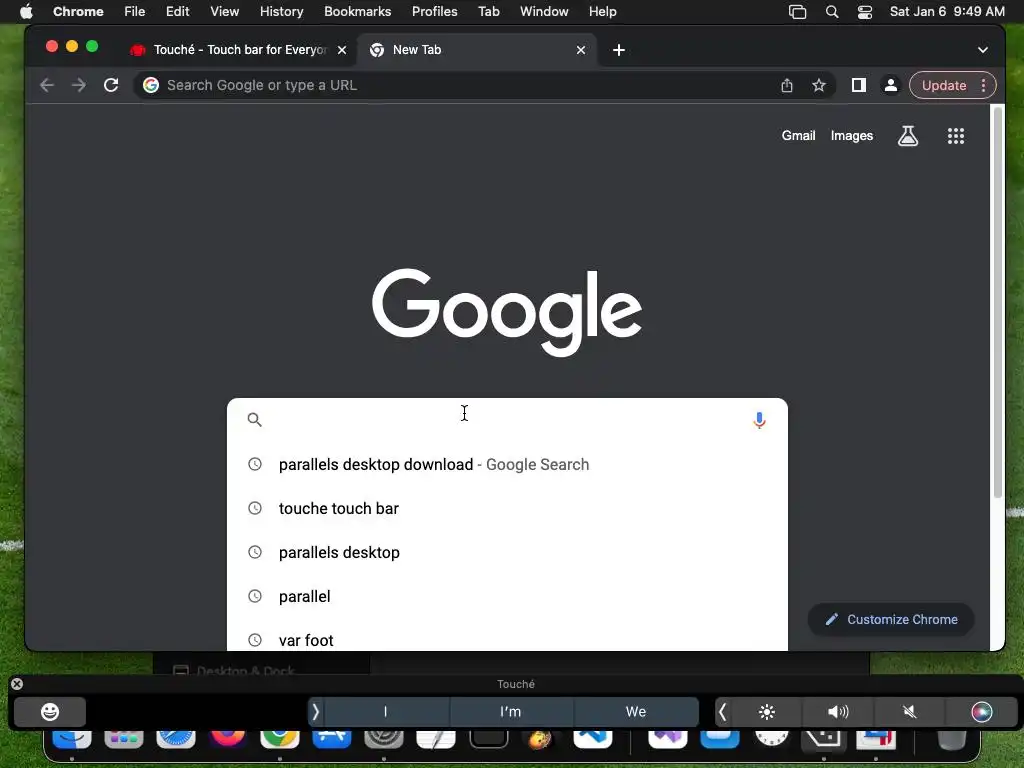Mute audio from the Touché bar
The image size is (1024, 768).
pos(910,712)
